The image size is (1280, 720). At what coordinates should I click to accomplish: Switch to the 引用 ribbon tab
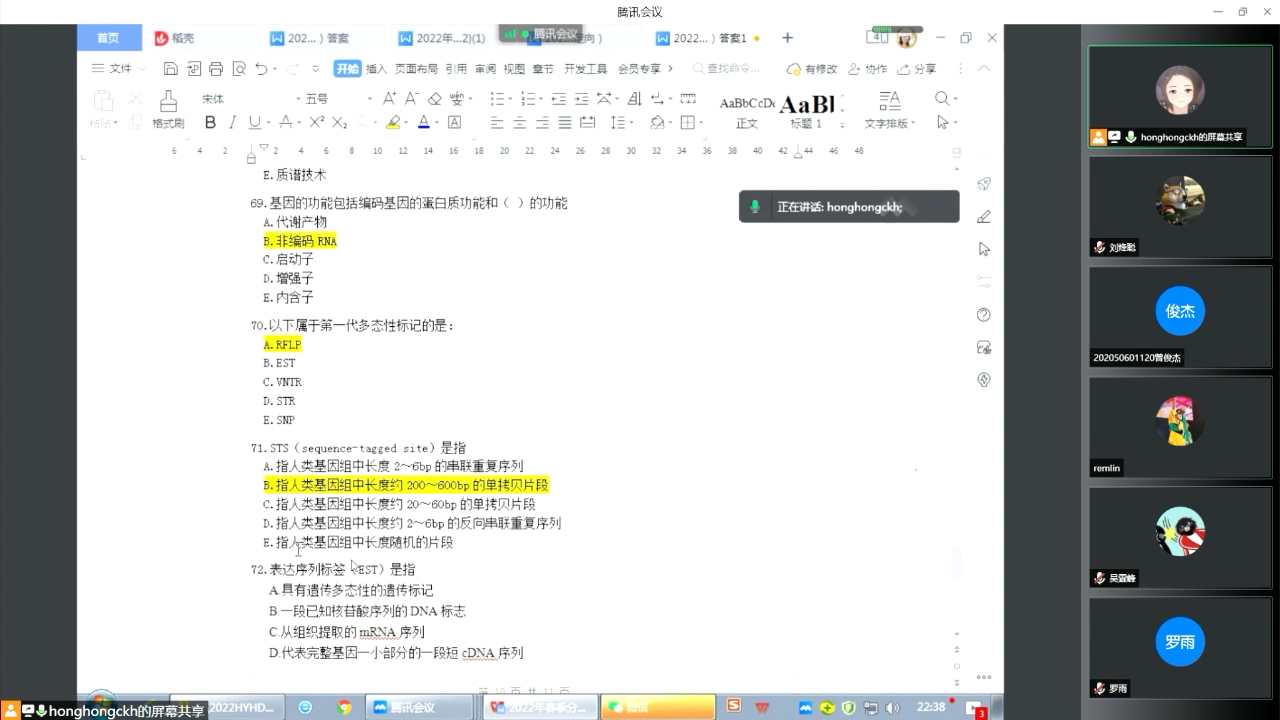pyautogui.click(x=456, y=69)
